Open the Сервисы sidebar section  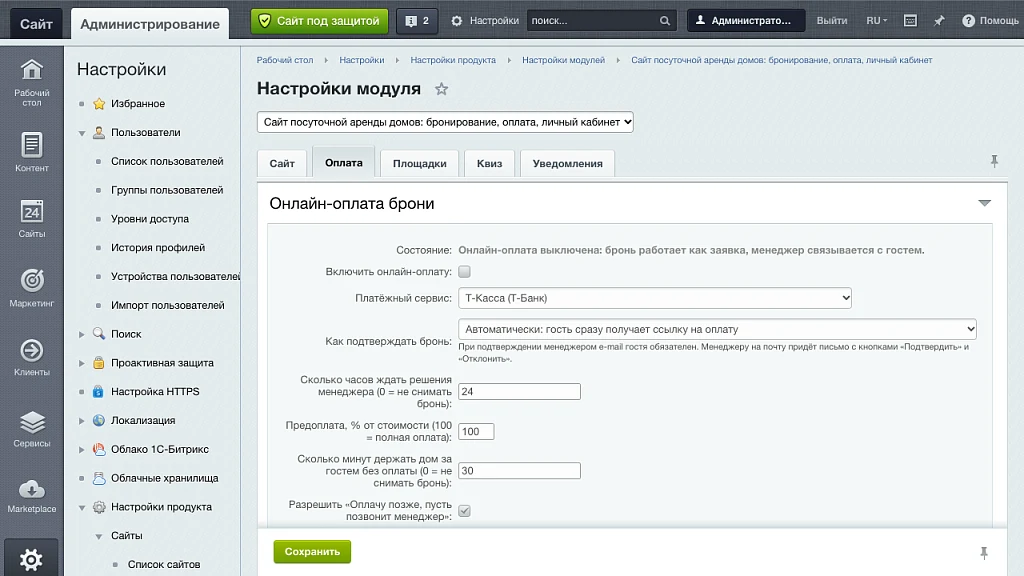[x=31, y=429]
